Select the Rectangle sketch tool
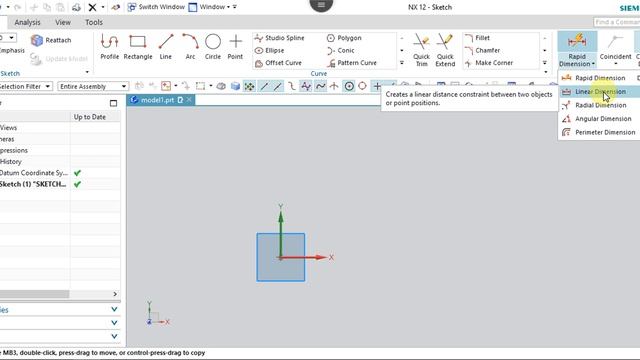The width and height of the screenshot is (640, 360). (x=138, y=47)
